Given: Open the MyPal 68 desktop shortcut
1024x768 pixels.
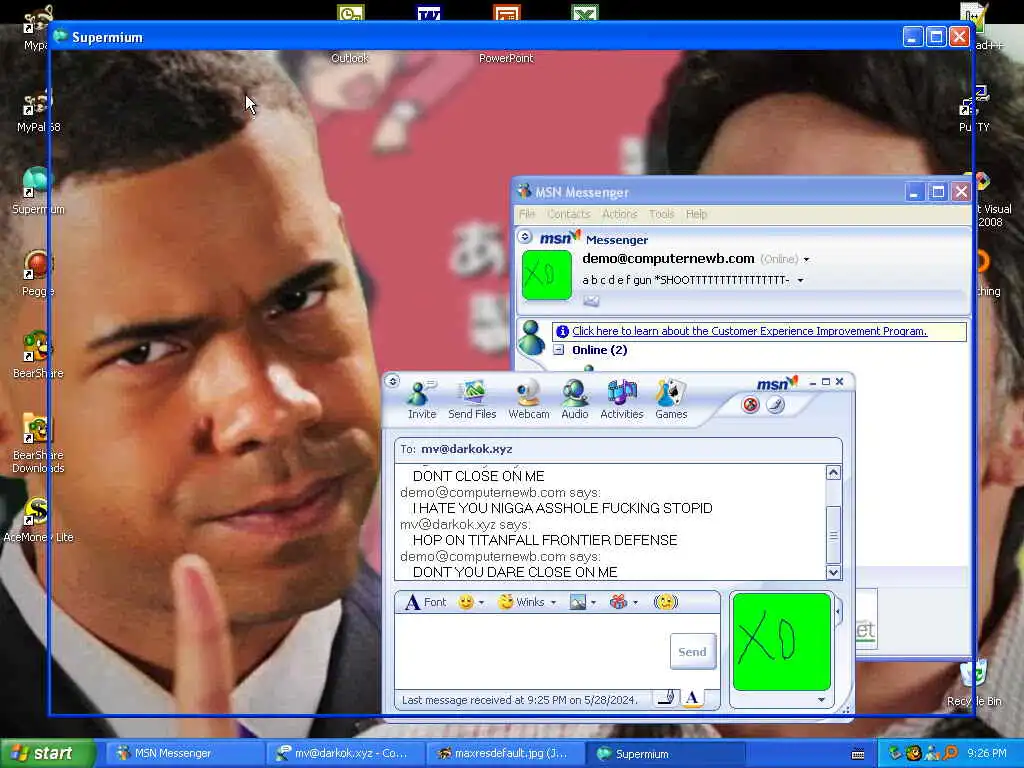Looking at the screenshot, I should 38,112.
